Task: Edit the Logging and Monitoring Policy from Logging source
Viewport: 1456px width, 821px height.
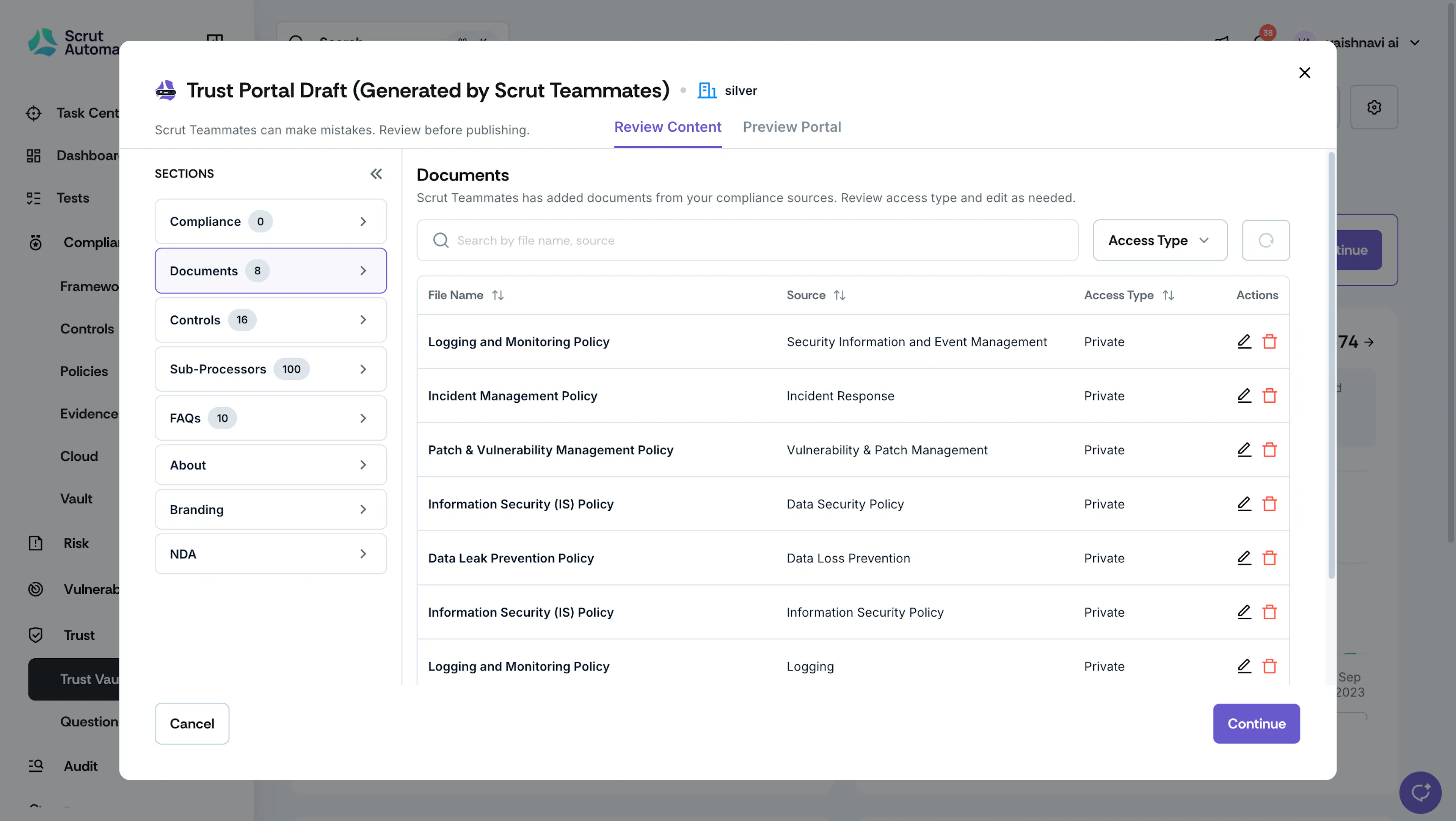Action: coord(1244,666)
